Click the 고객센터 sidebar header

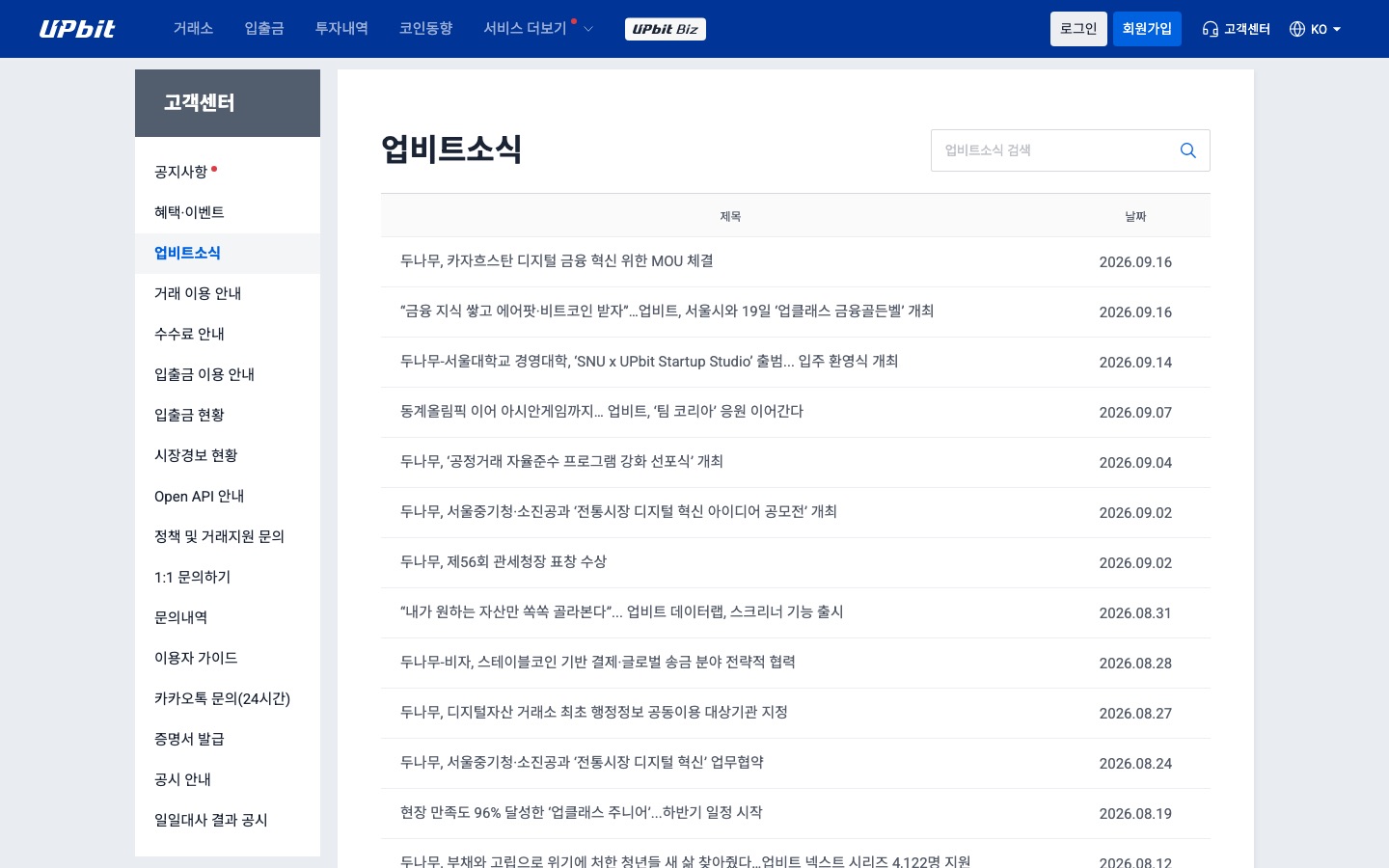[x=228, y=103]
